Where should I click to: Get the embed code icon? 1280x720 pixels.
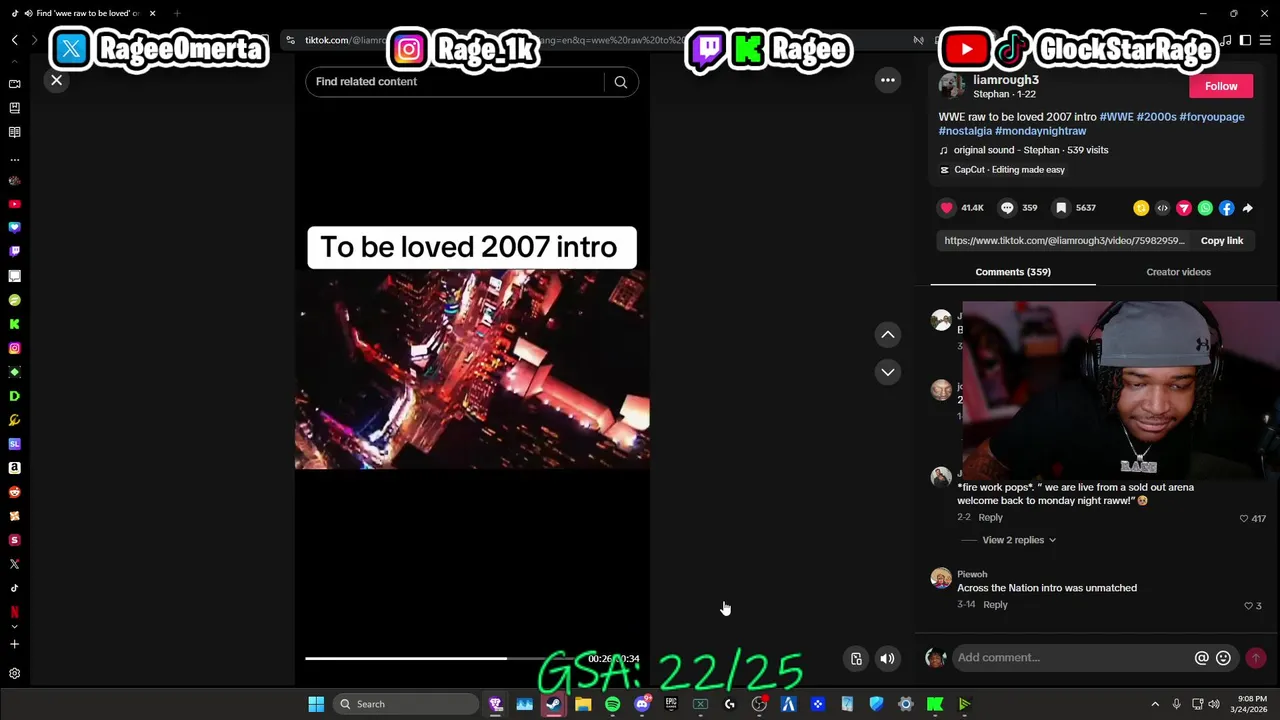click(x=1162, y=208)
